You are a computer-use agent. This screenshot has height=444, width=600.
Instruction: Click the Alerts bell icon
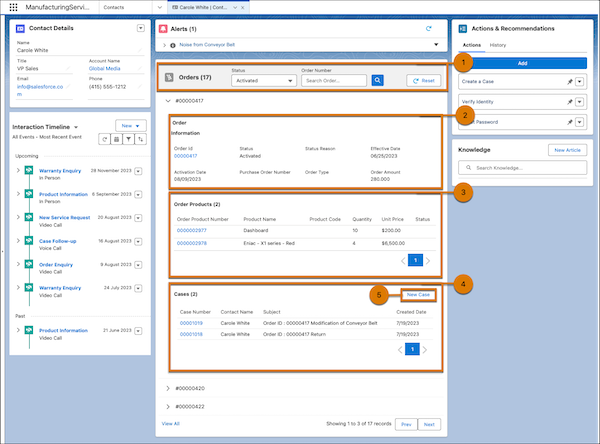click(x=163, y=29)
